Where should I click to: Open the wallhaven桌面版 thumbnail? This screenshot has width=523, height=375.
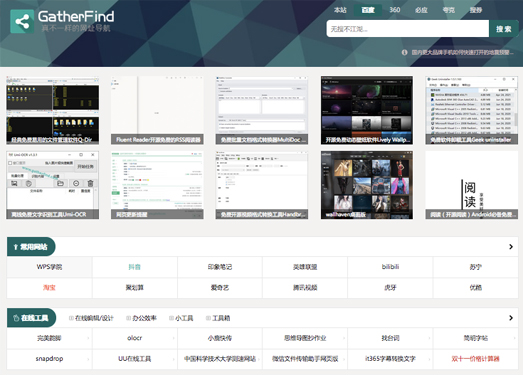pyautogui.click(x=367, y=185)
